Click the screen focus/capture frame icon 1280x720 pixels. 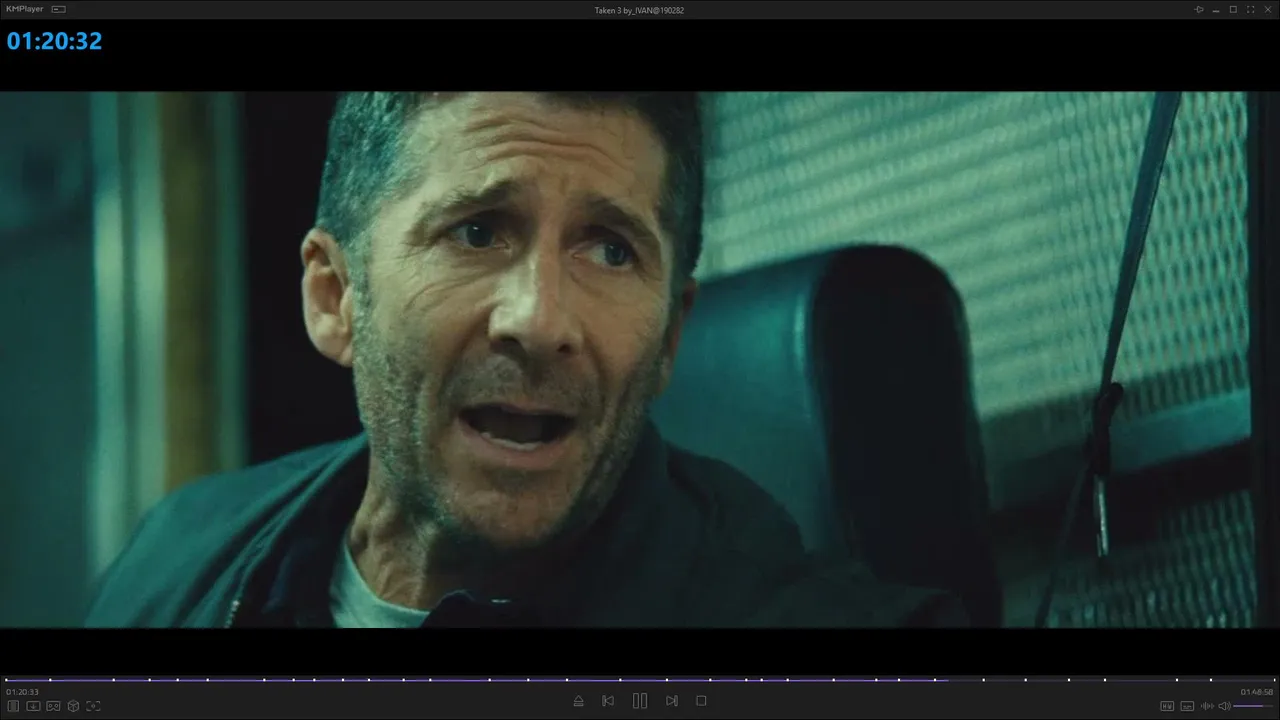[x=93, y=706]
